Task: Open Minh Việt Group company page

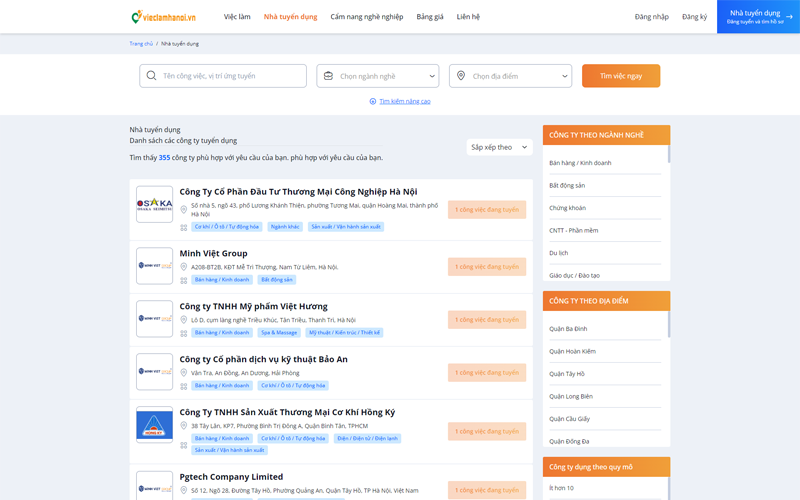Action: click(213, 253)
